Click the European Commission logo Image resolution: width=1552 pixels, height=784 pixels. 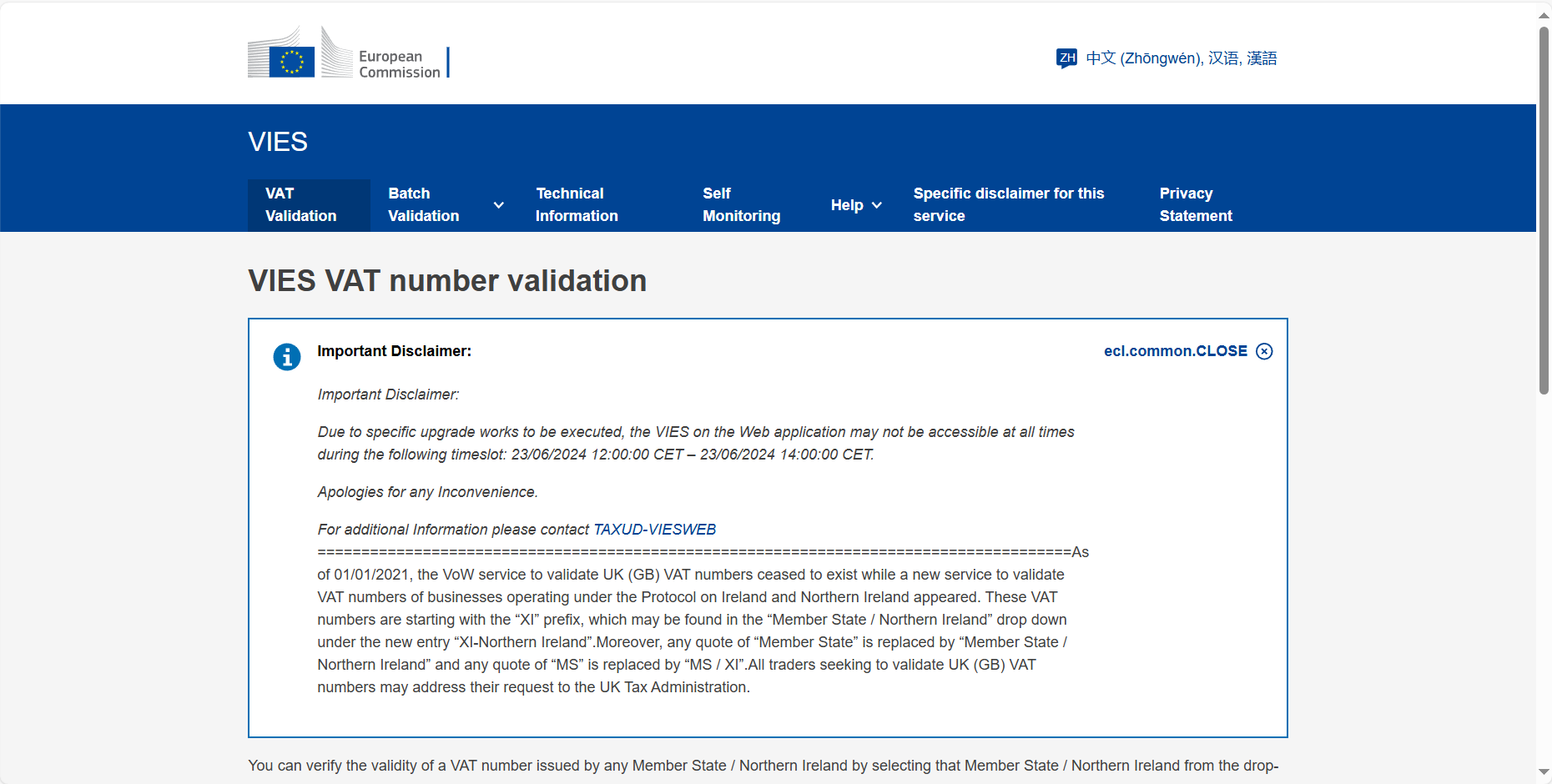[348, 53]
